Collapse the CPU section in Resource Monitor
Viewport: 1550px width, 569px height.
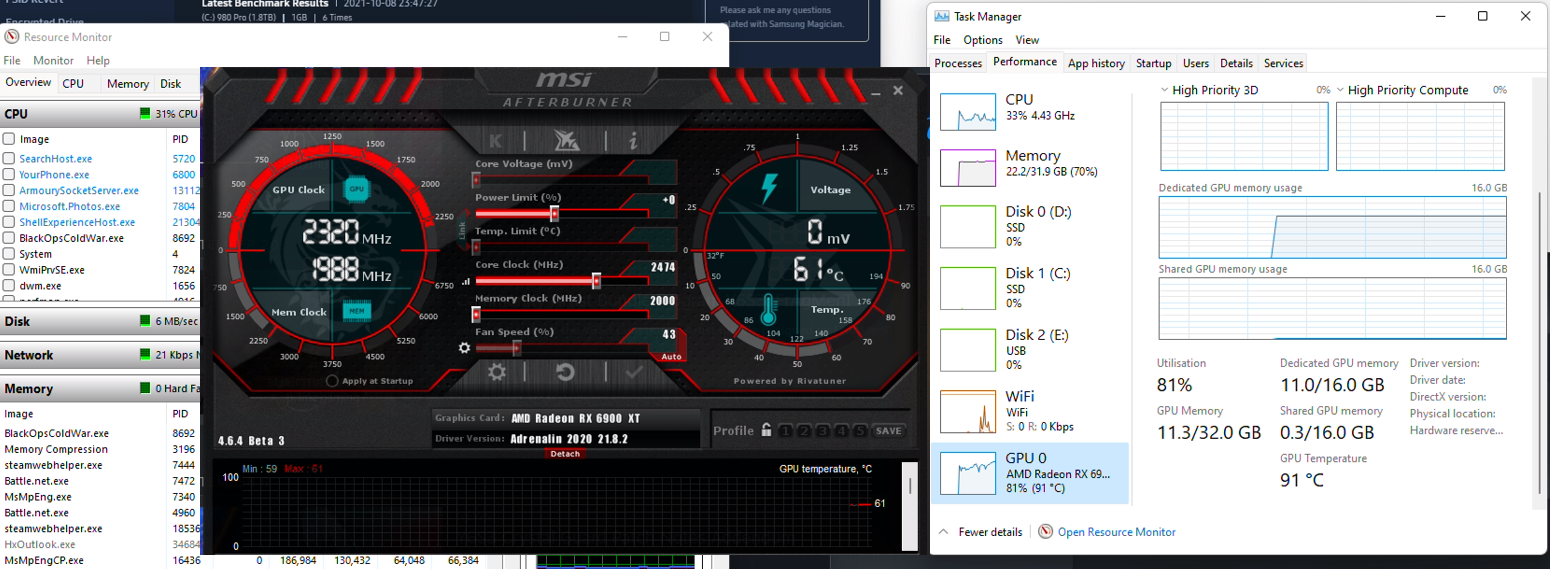100,114
